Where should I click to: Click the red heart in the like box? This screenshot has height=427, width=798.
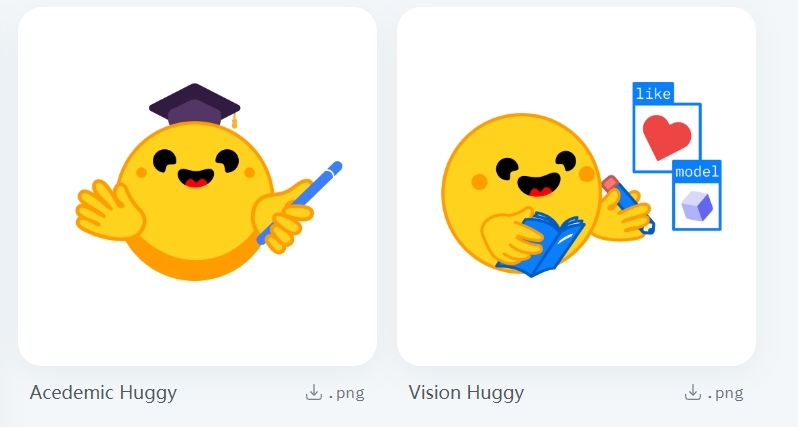666,136
